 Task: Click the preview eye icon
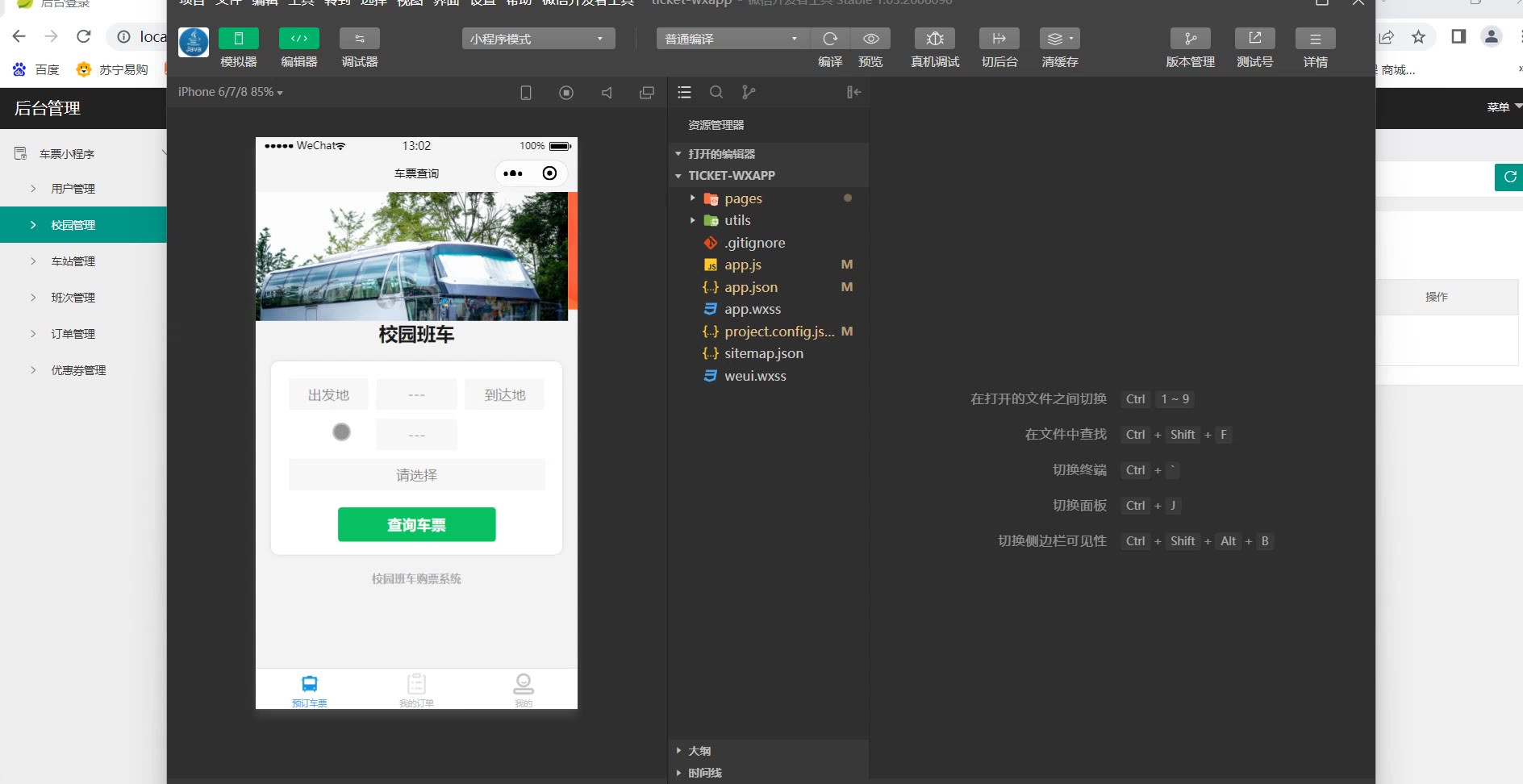[870, 39]
